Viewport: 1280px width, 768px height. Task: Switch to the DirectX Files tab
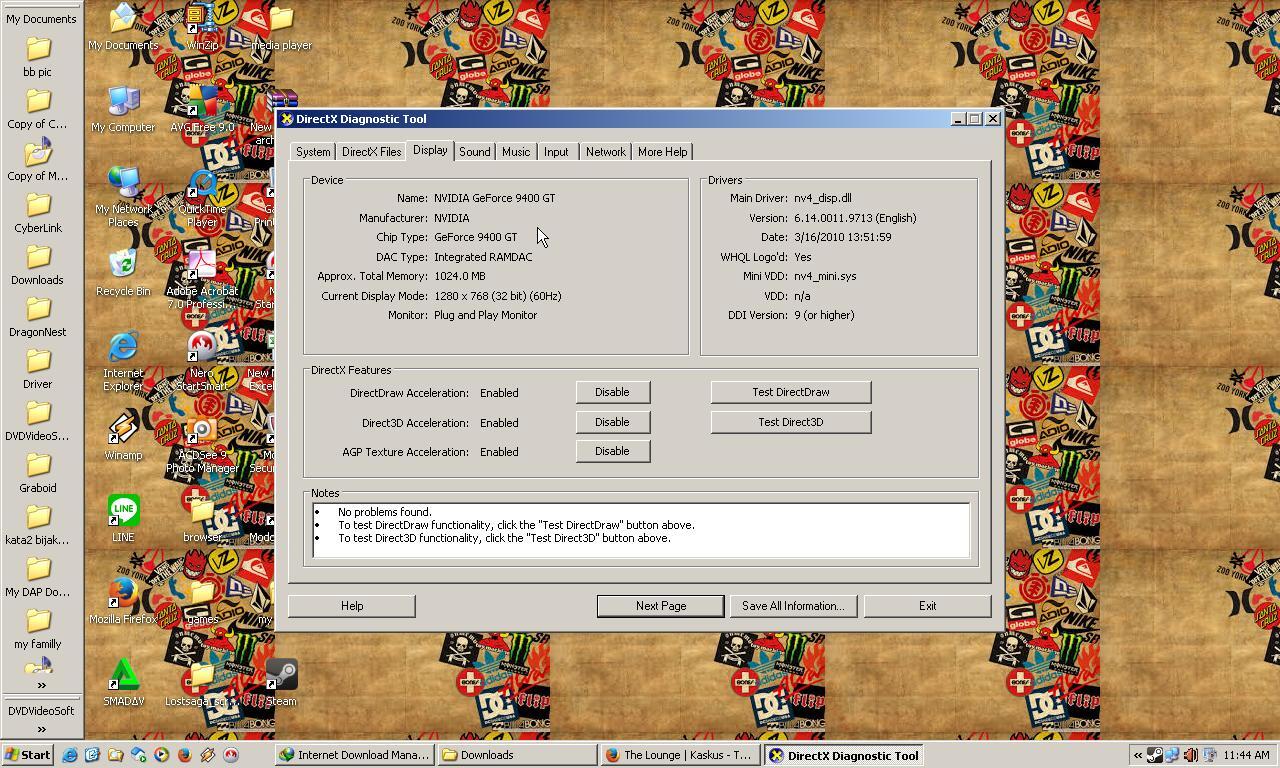click(371, 152)
